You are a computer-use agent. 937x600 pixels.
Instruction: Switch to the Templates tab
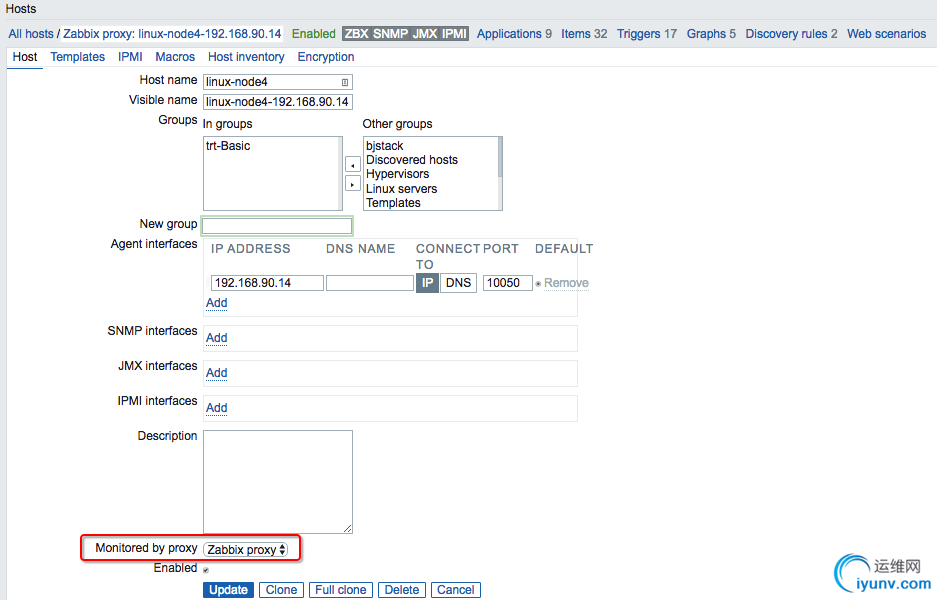pyautogui.click(x=78, y=57)
